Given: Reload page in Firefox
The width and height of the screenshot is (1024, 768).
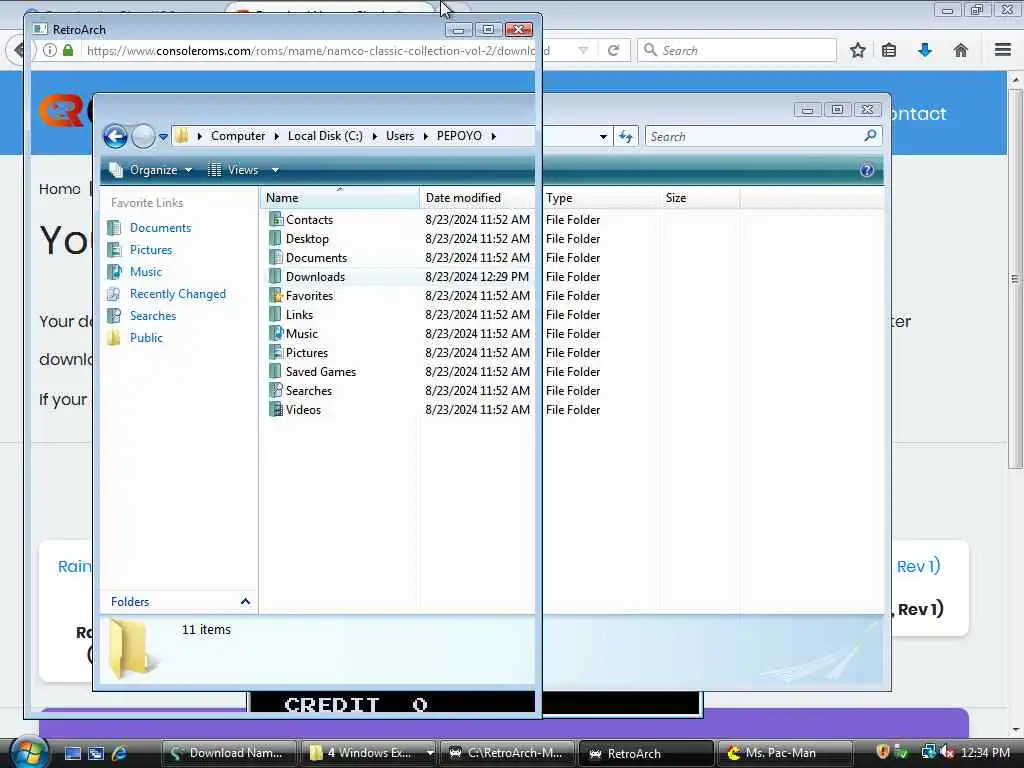Looking at the screenshot, I should (613, 50).
